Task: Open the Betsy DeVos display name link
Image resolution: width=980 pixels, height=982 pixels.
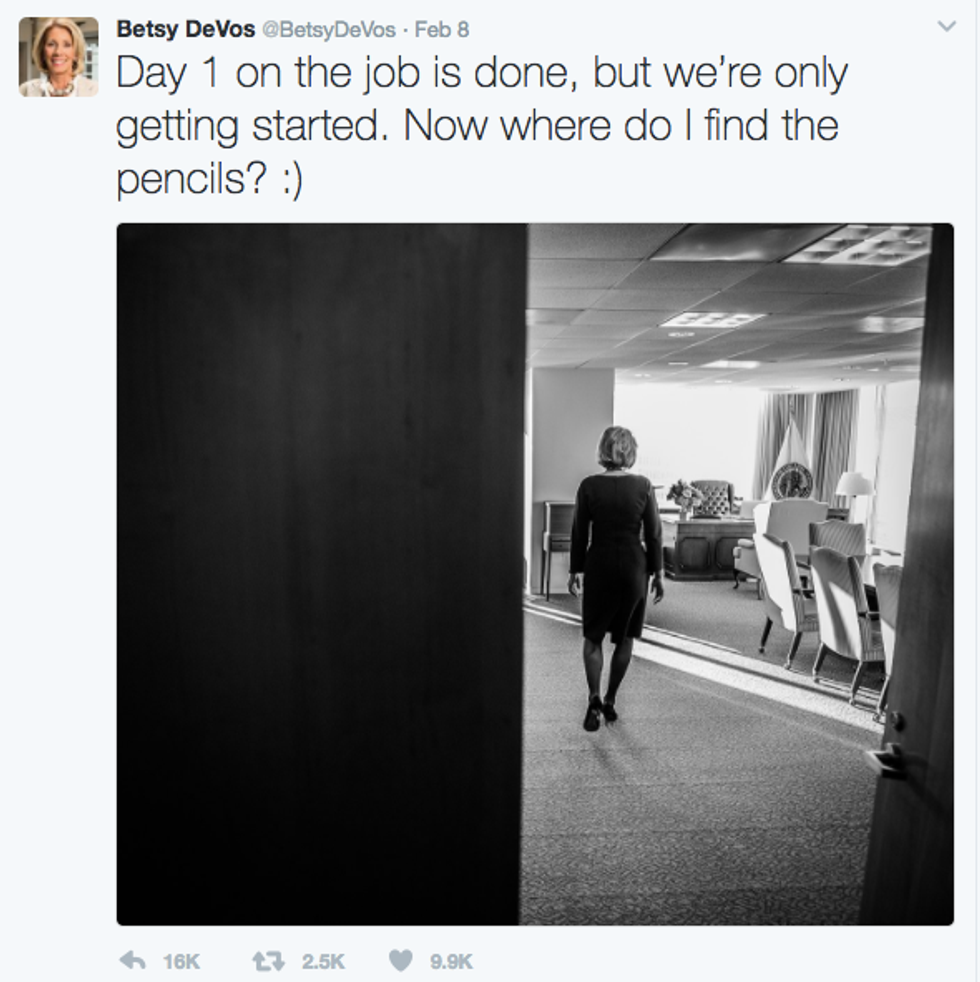Action: coord(185,29)
